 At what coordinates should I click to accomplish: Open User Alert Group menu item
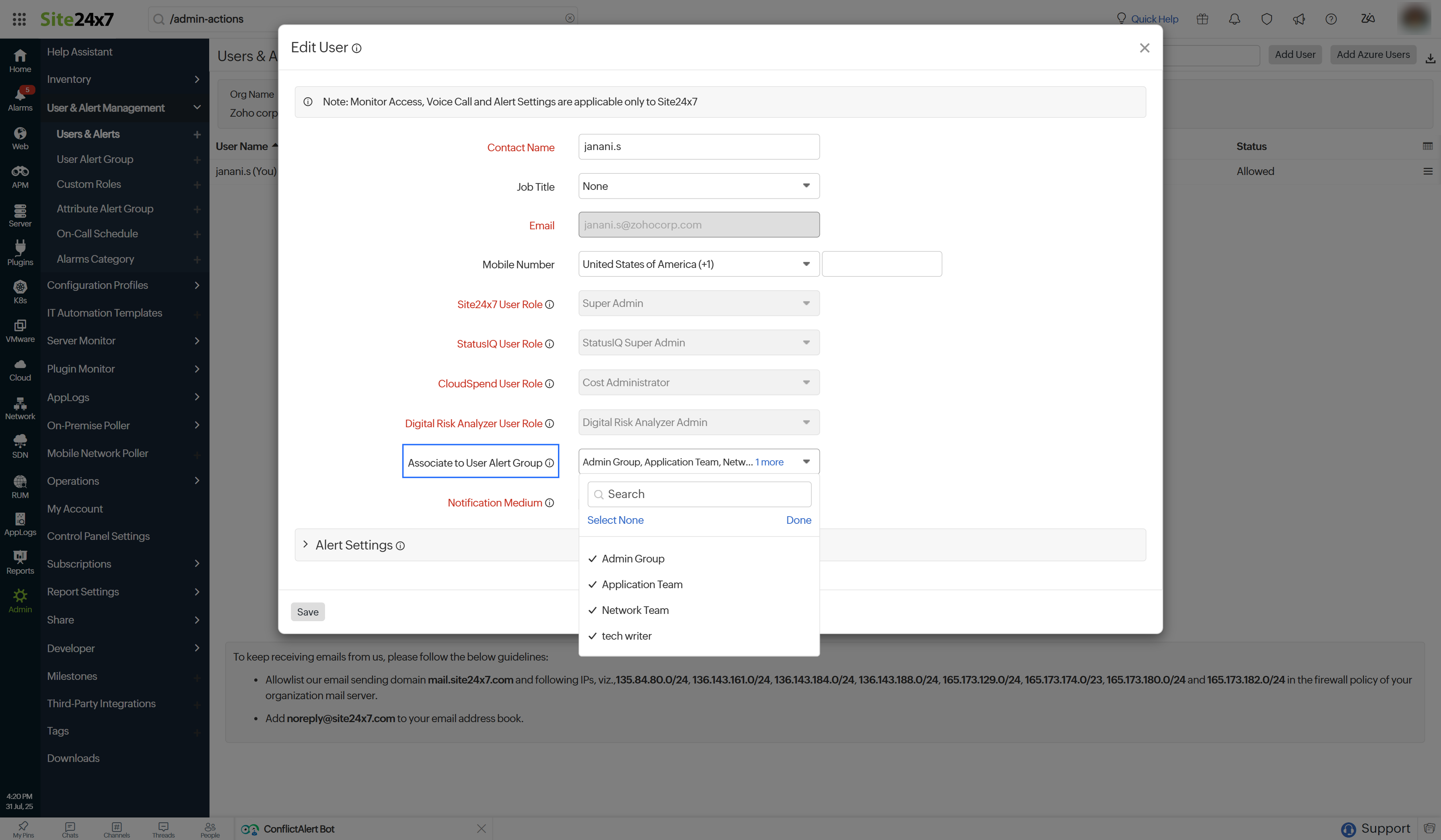[95, 159]
